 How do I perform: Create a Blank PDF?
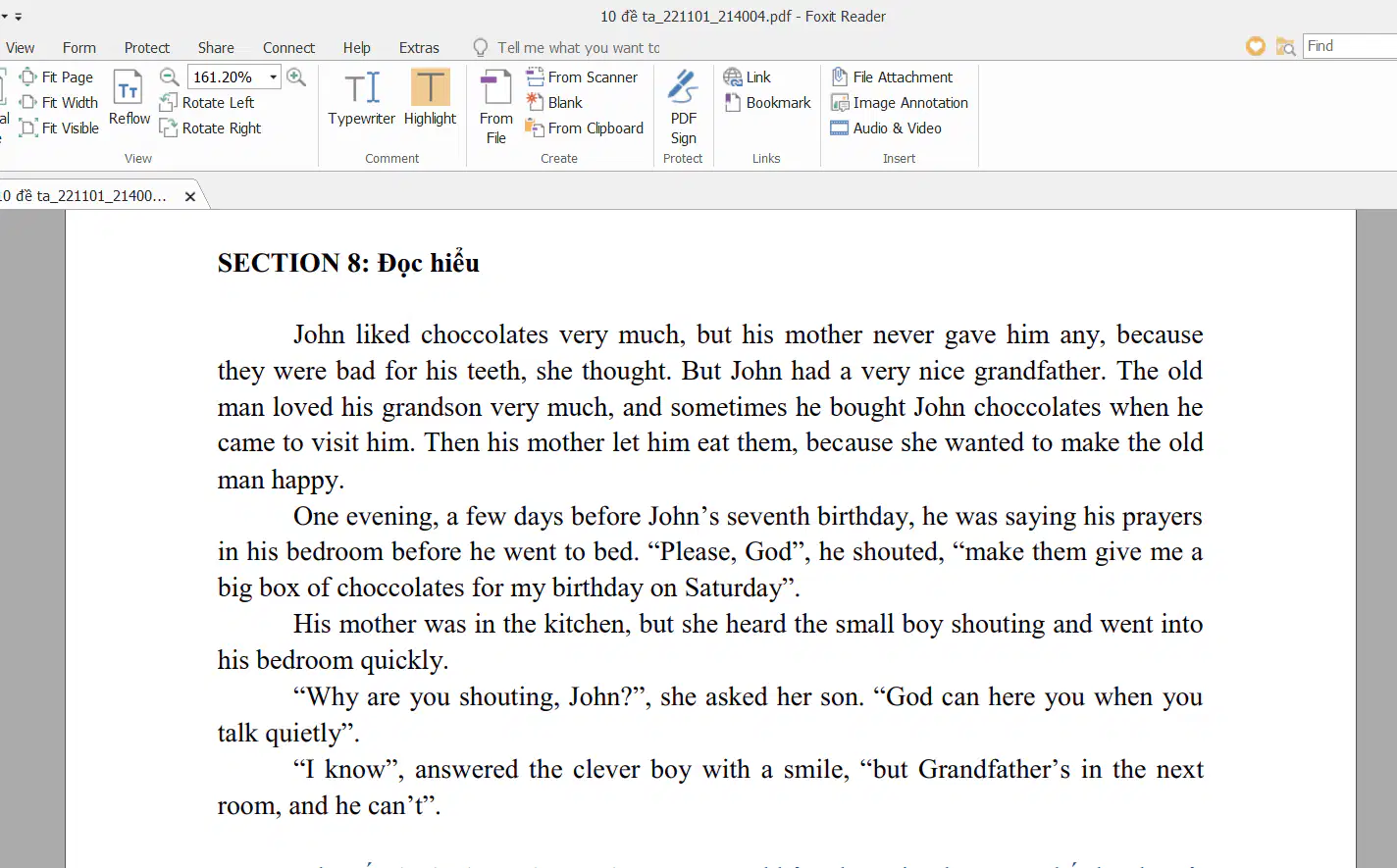coord(554,102)
